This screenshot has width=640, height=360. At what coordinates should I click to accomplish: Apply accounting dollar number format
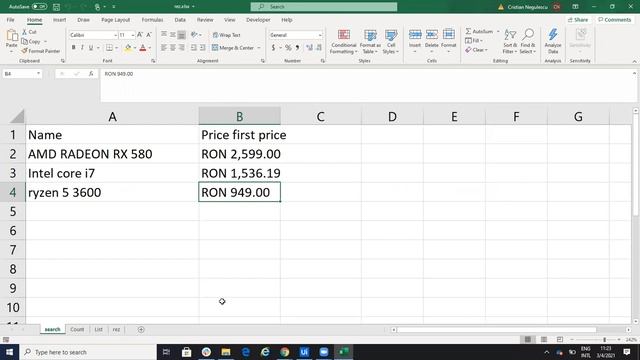tap(273, 48)
